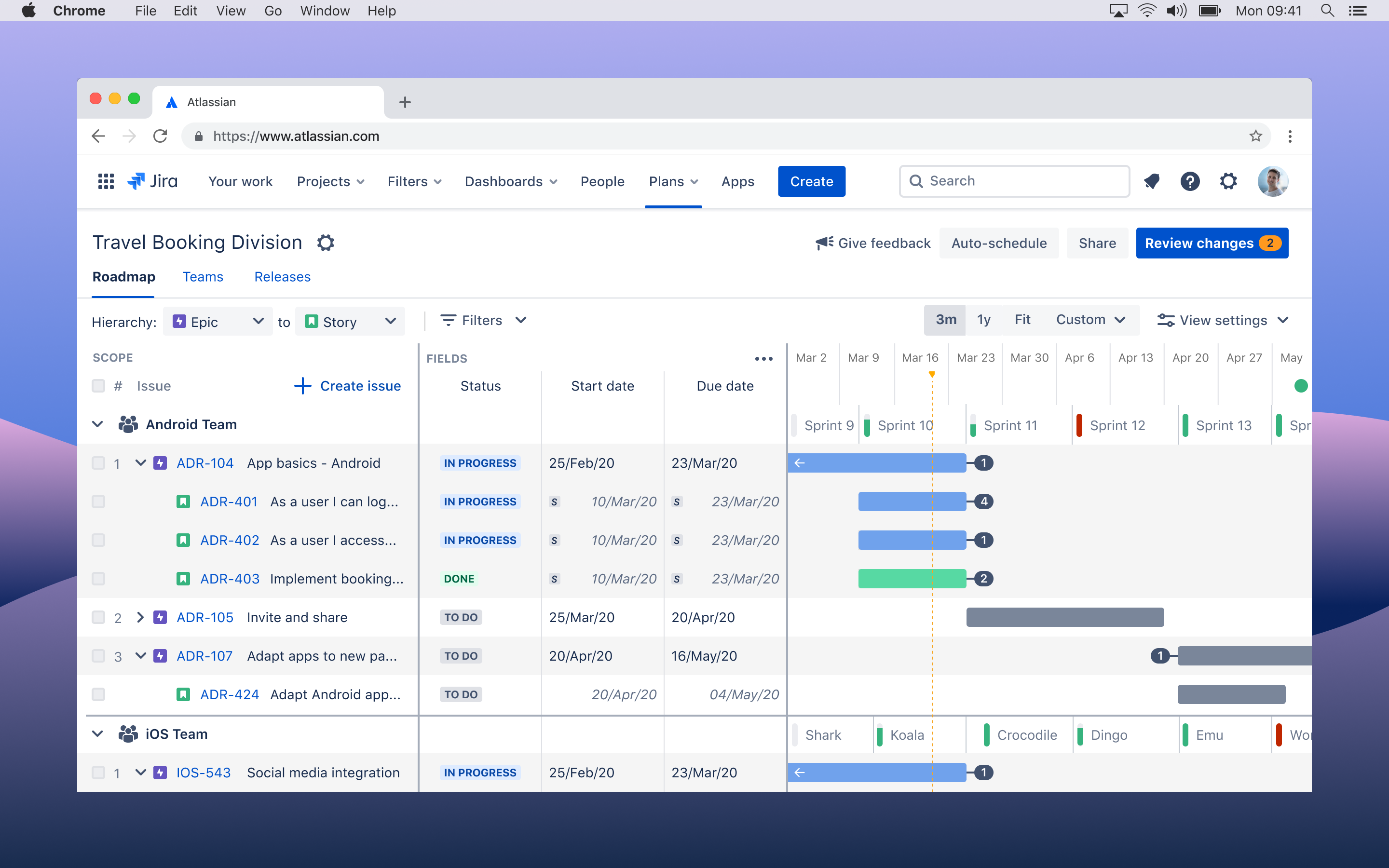Switch to the Releases tab
1389x868 pixels.
[281, 277]
